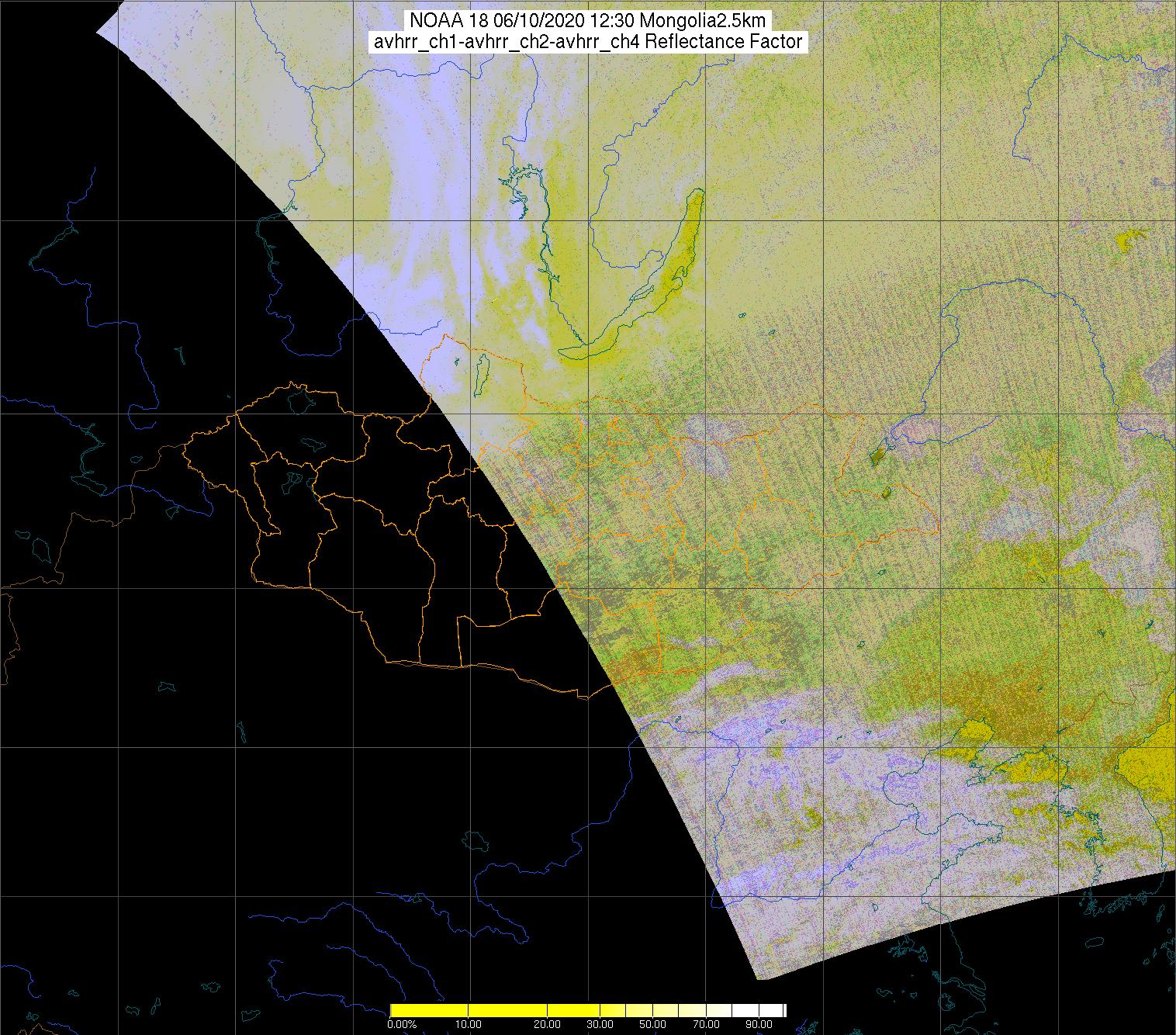Click the '30.00' colorbar label
1176x1035 pixels.
pos(600,1024)
